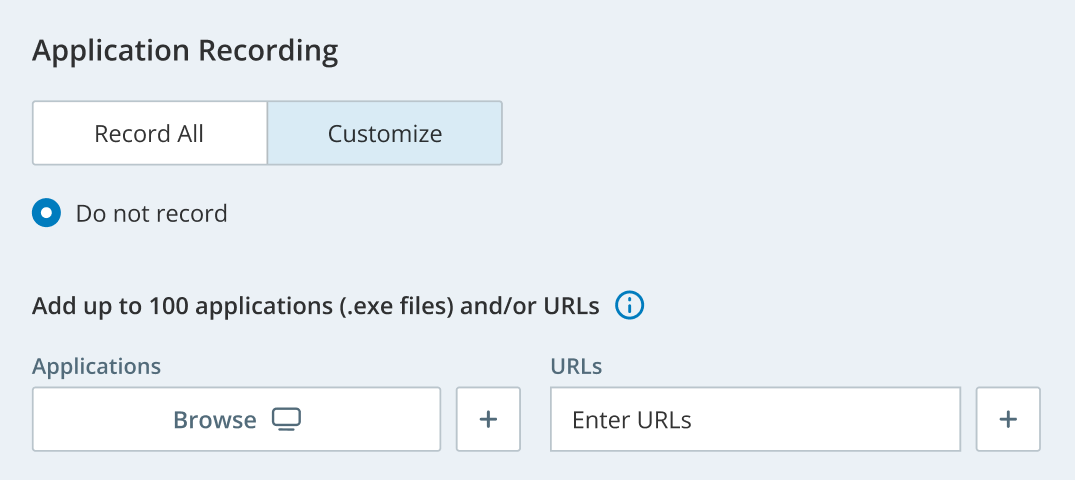1075x480 pixels.
Task: Click the word Browse in applications box
Action: [x=215, y=420]
